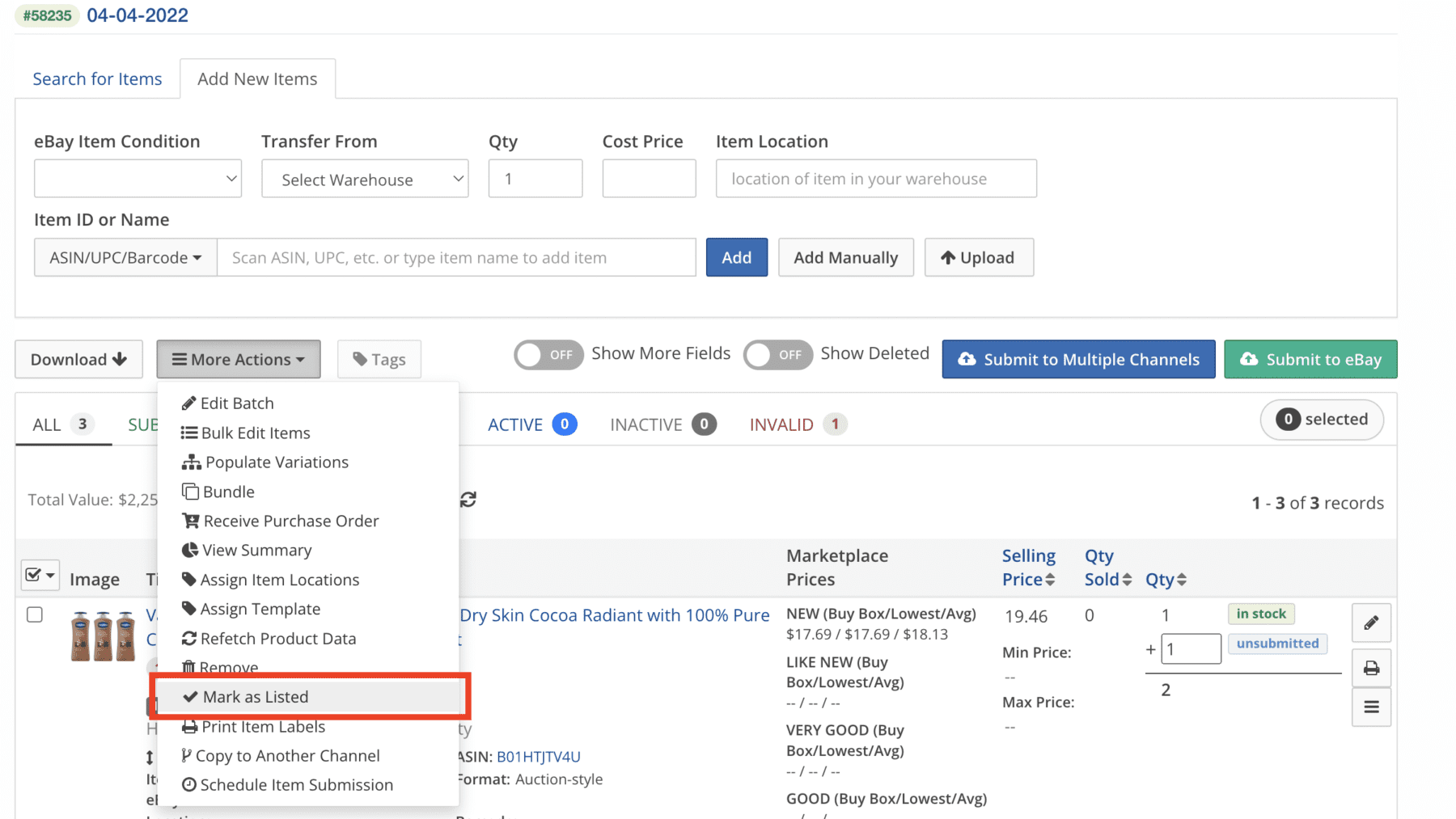Select the INVALID 1 status tab

click(798, 424)
